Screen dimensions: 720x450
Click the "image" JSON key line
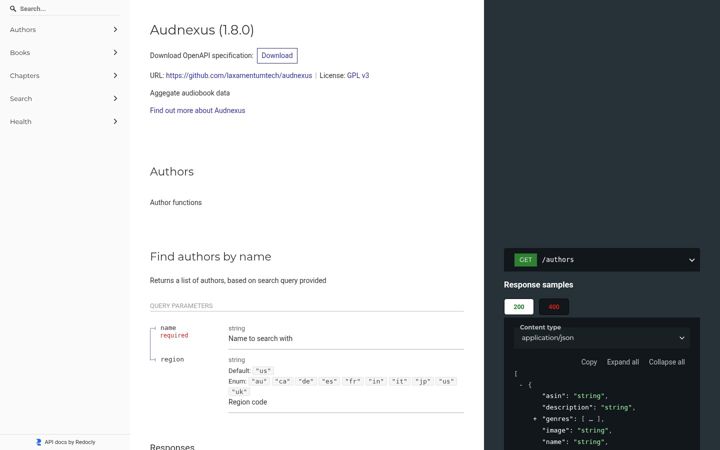coord(577,430)
